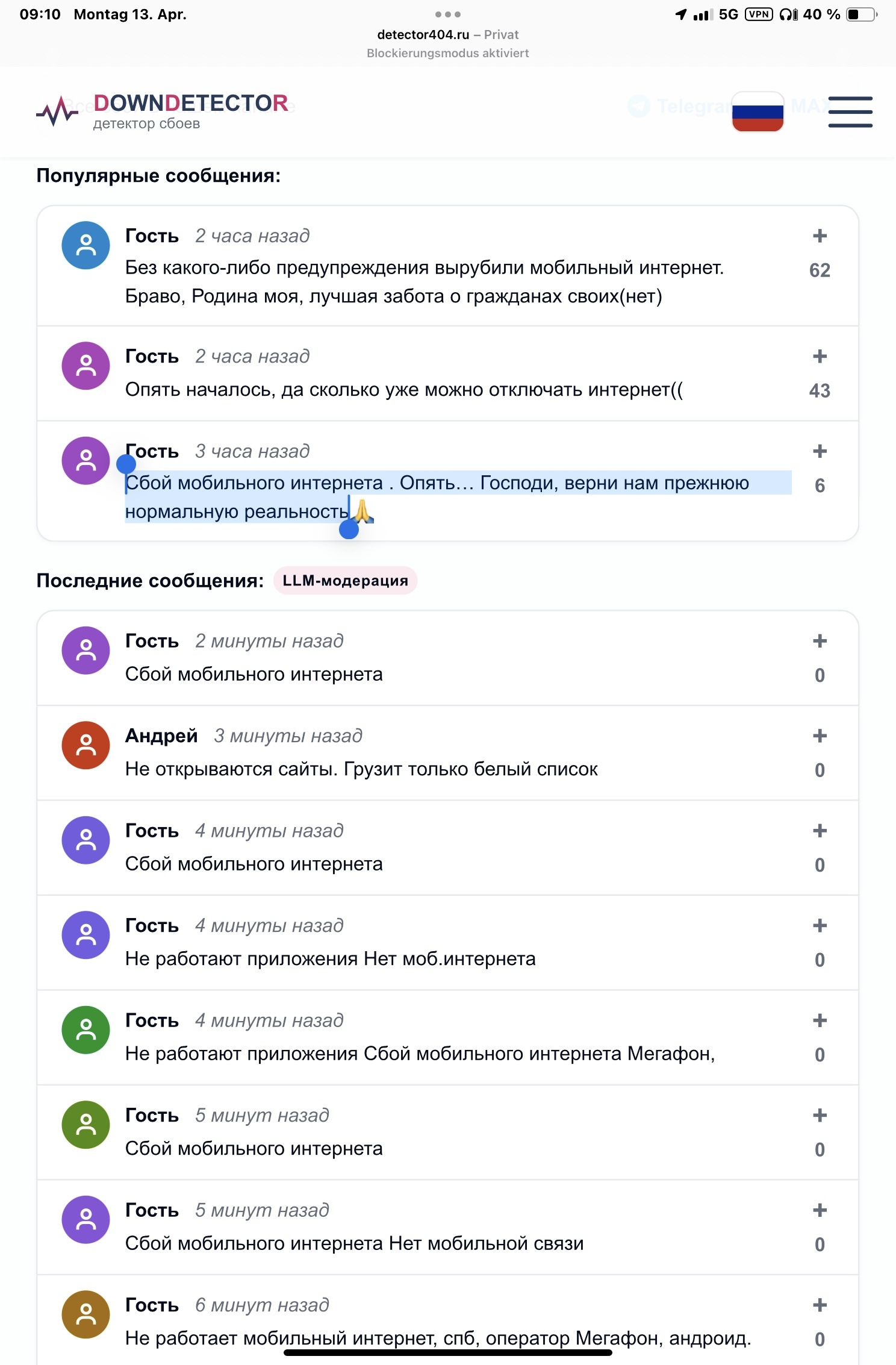Click the Андрей username
The image size is (896, 1365).
pyautogui.click(x=161, y=736)
